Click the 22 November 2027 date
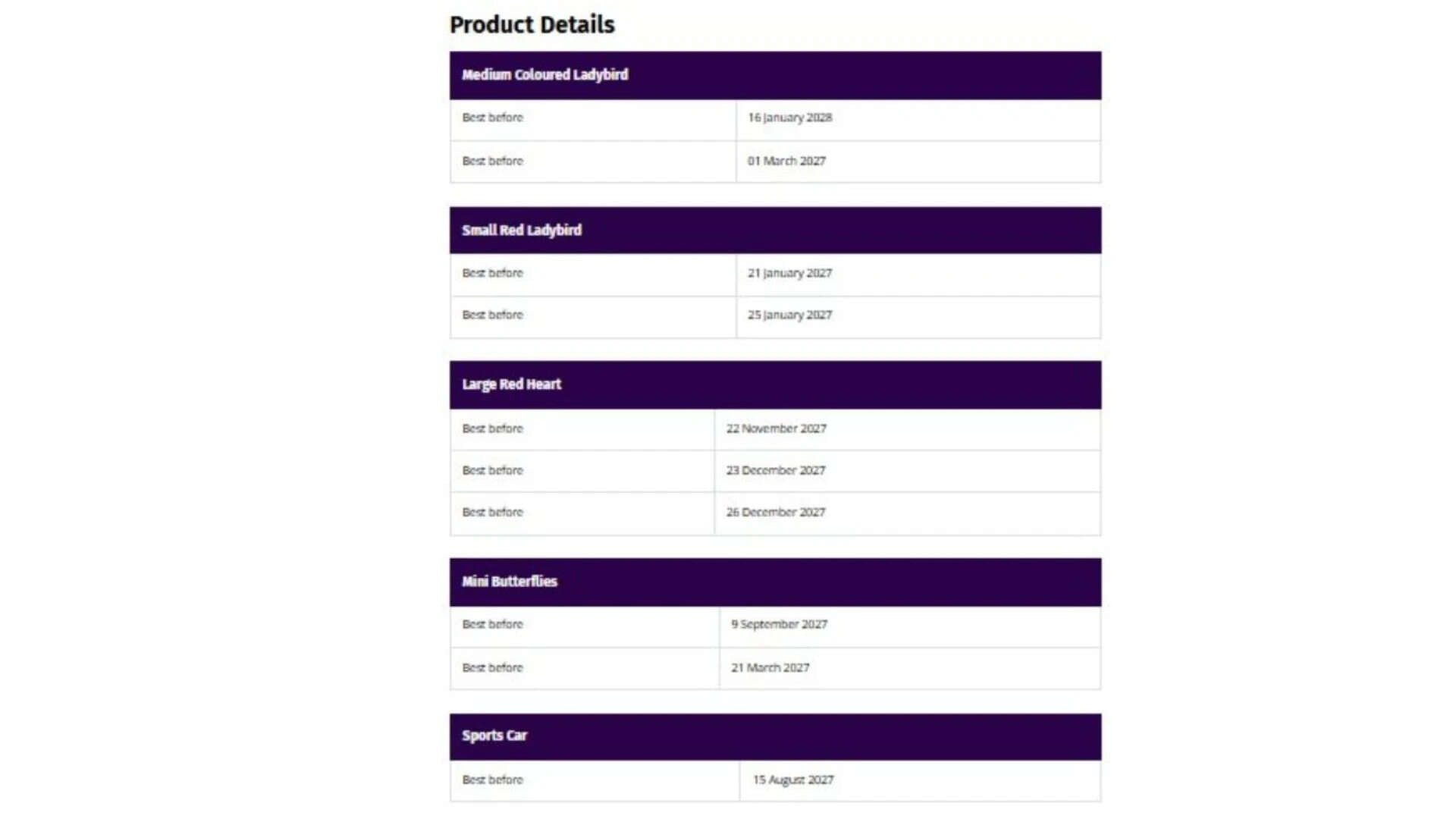 pyautogui.click(x=776, y=428)
